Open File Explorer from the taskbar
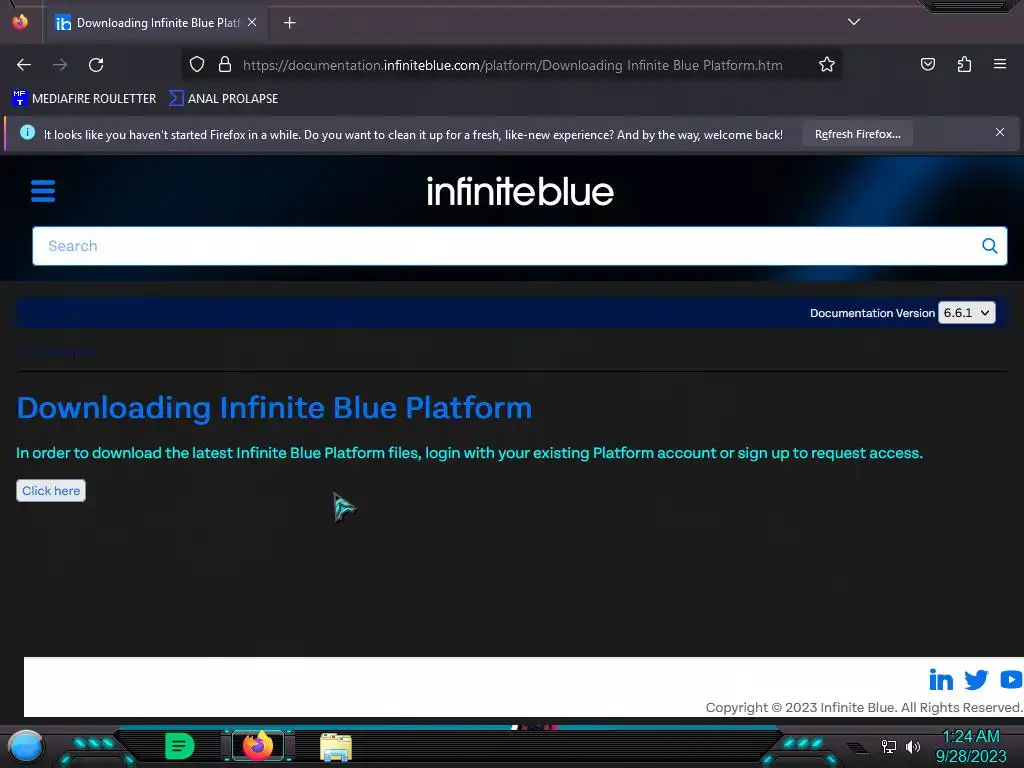1024x768 pixels. tap(336, 747)
